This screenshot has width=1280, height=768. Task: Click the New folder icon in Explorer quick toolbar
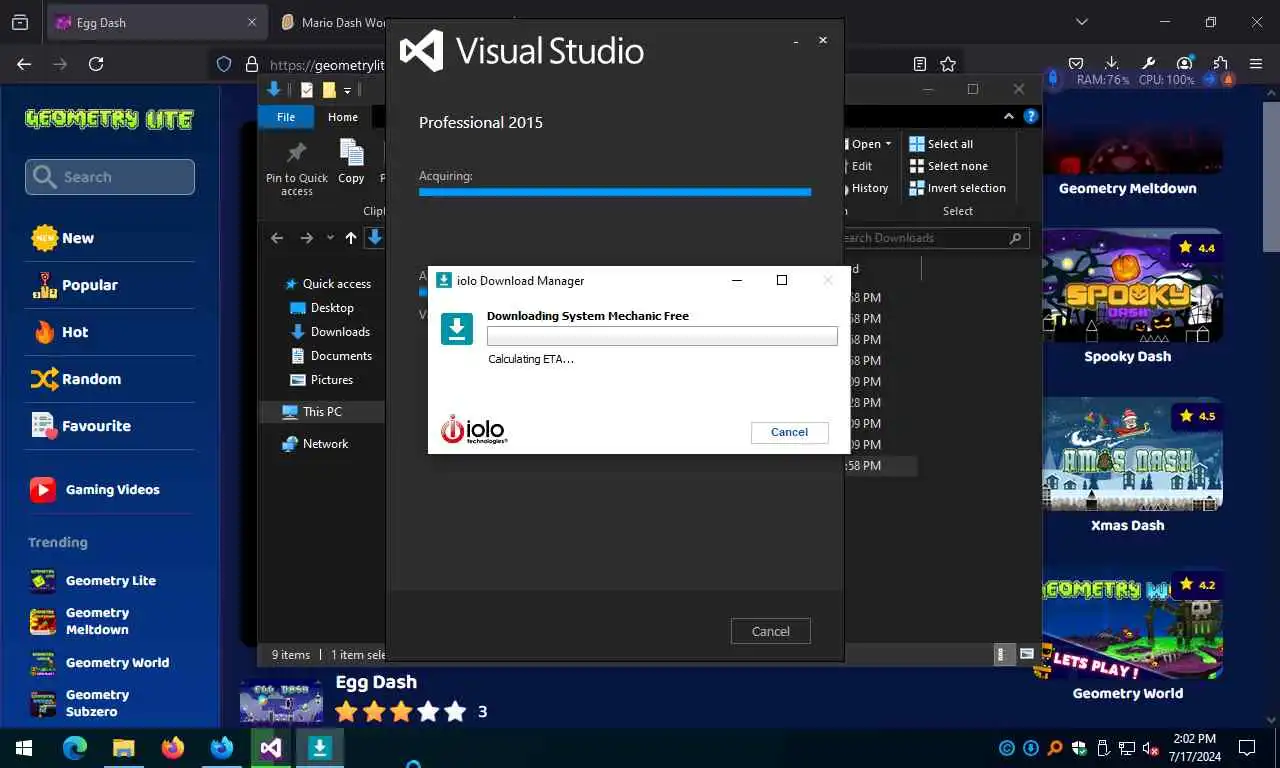[328, 90]
